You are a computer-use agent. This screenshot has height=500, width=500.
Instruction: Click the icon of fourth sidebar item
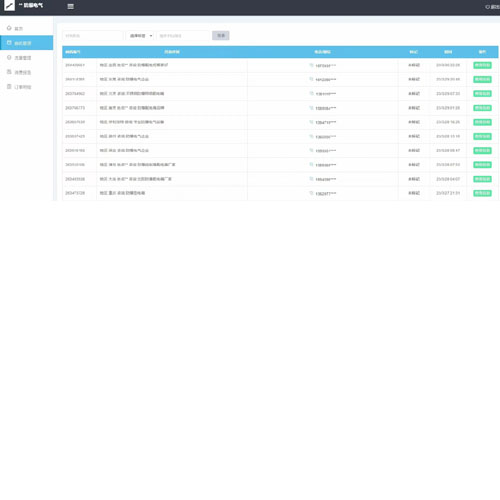pos(9,72)
